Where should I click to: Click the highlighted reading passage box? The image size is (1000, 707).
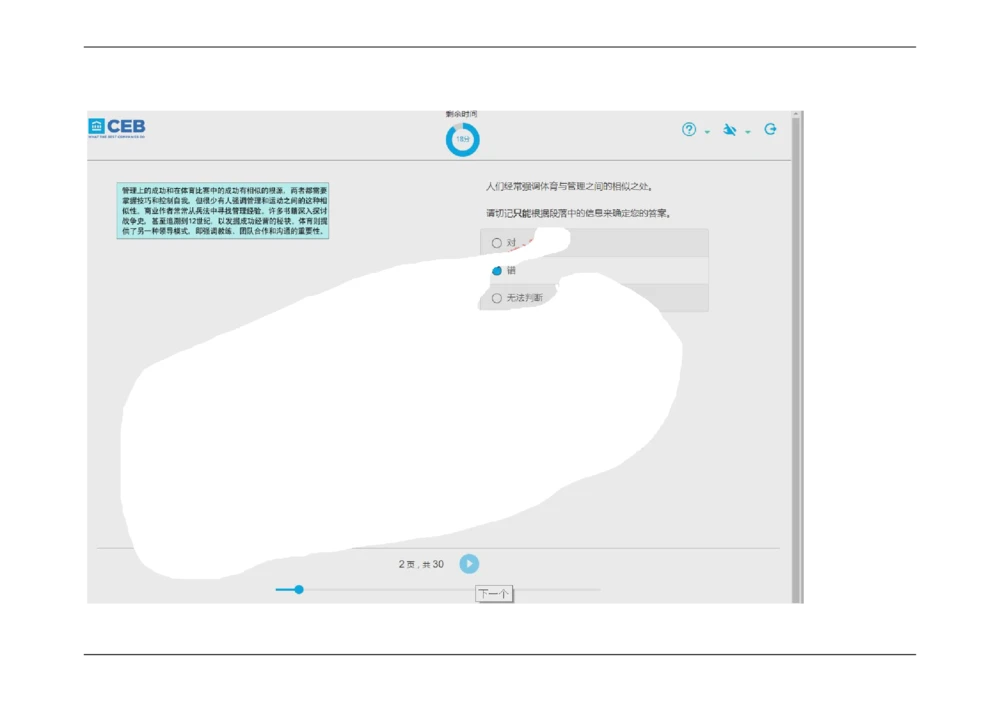coord(222,211)
